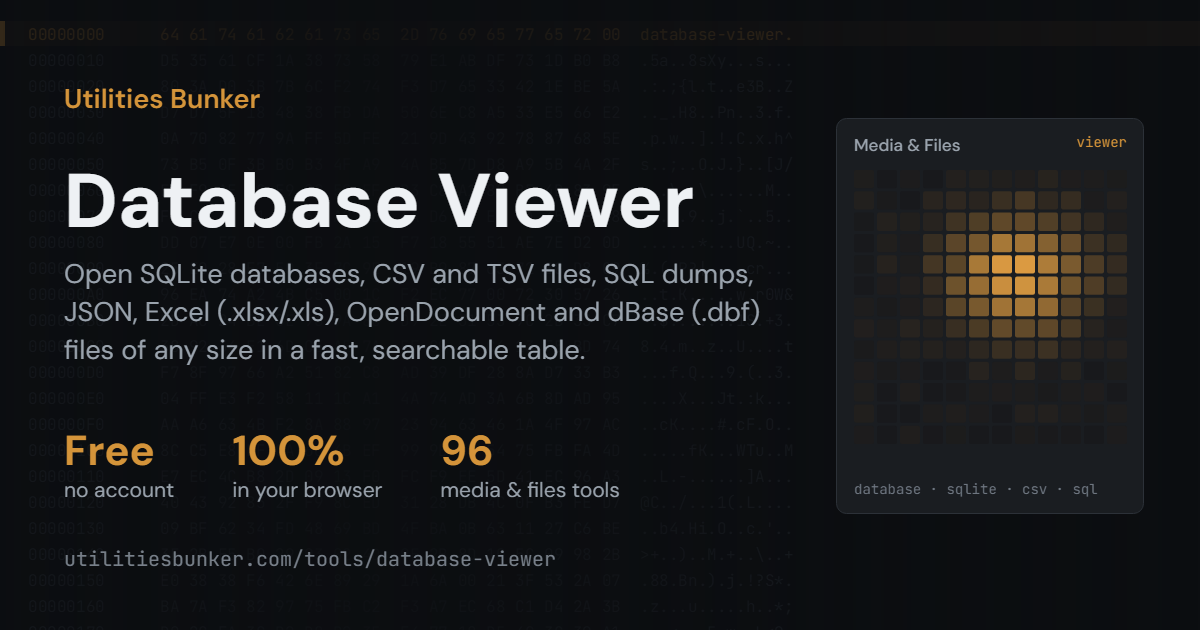Image resolution: width=1200 pixels, height=630 pixels.
Task: Select the Database Viewer heading
Action: 379,202
